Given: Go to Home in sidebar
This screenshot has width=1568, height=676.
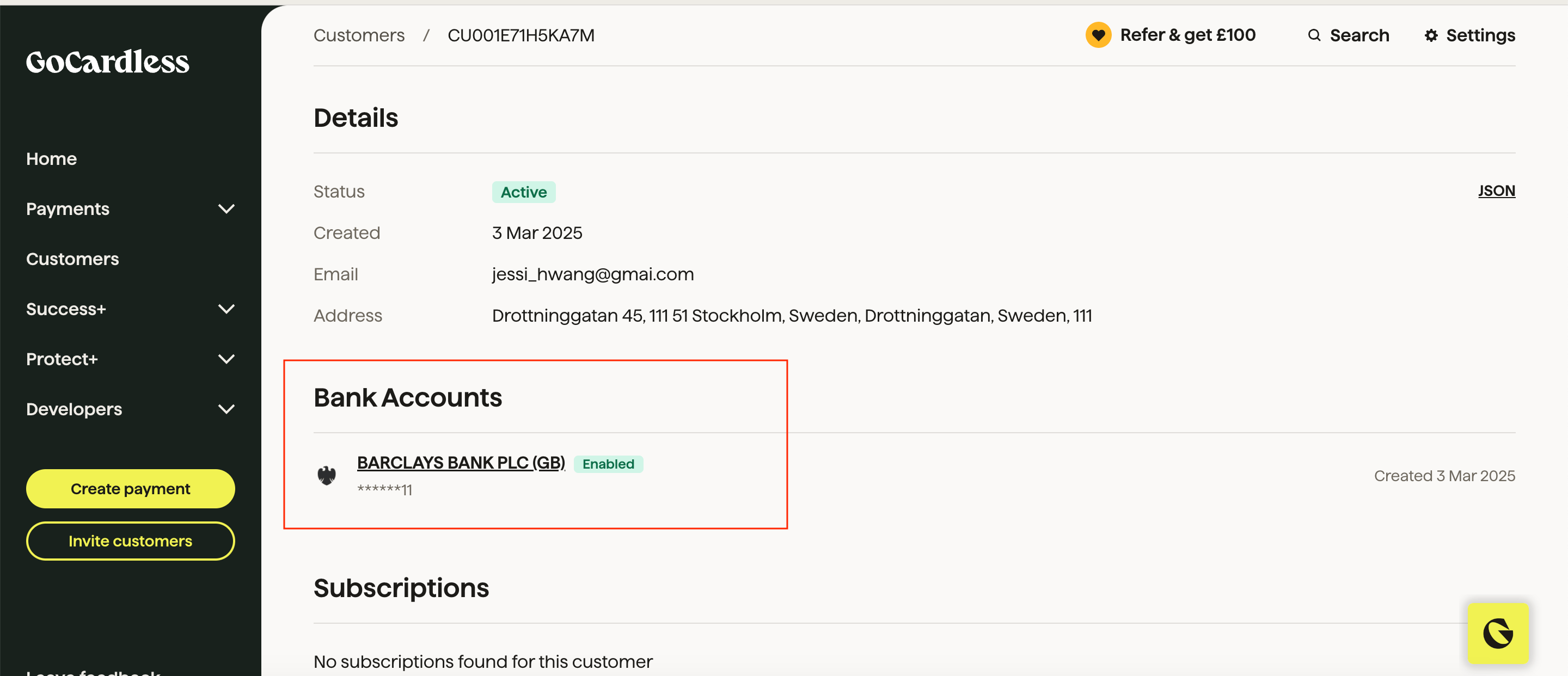Looking at the screenshot, I should [51, 159].
